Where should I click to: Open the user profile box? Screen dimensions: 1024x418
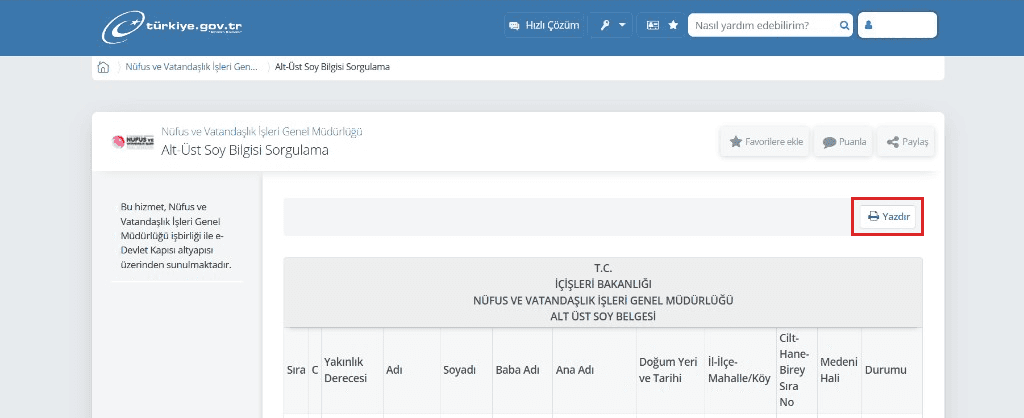(897, 25)
